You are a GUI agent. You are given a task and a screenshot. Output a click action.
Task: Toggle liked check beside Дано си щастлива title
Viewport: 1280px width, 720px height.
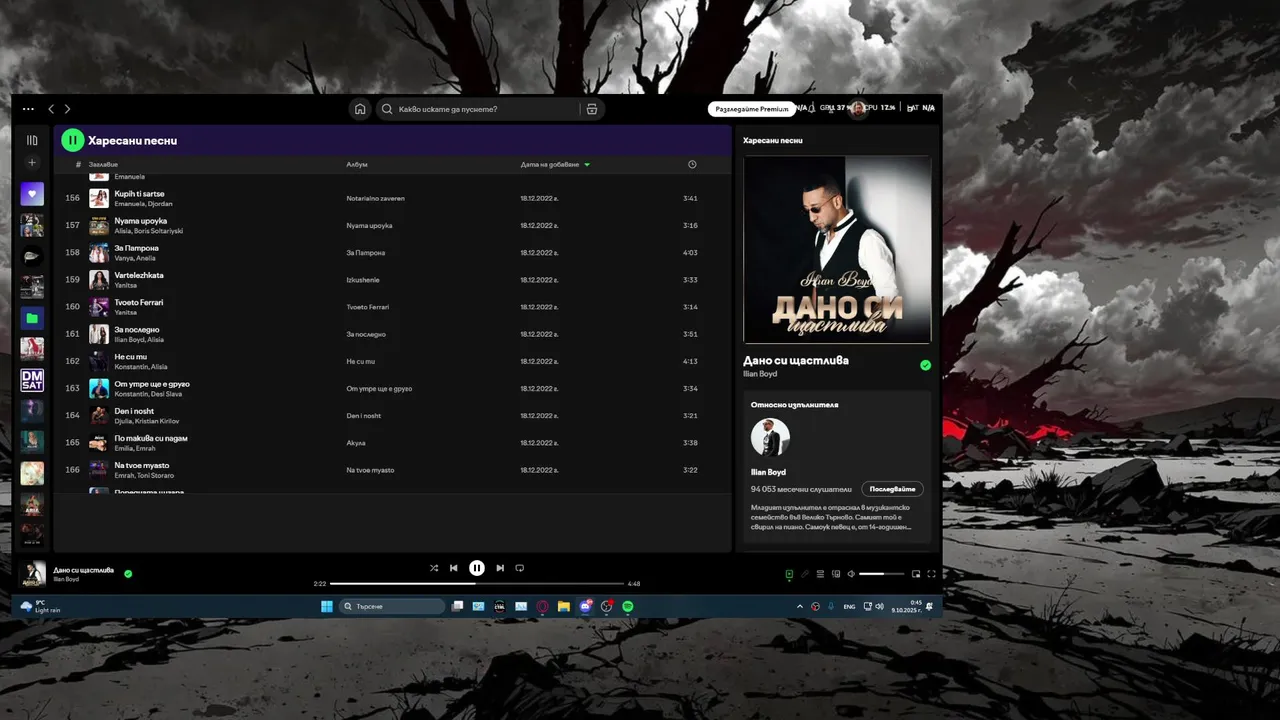pos(925,366)
